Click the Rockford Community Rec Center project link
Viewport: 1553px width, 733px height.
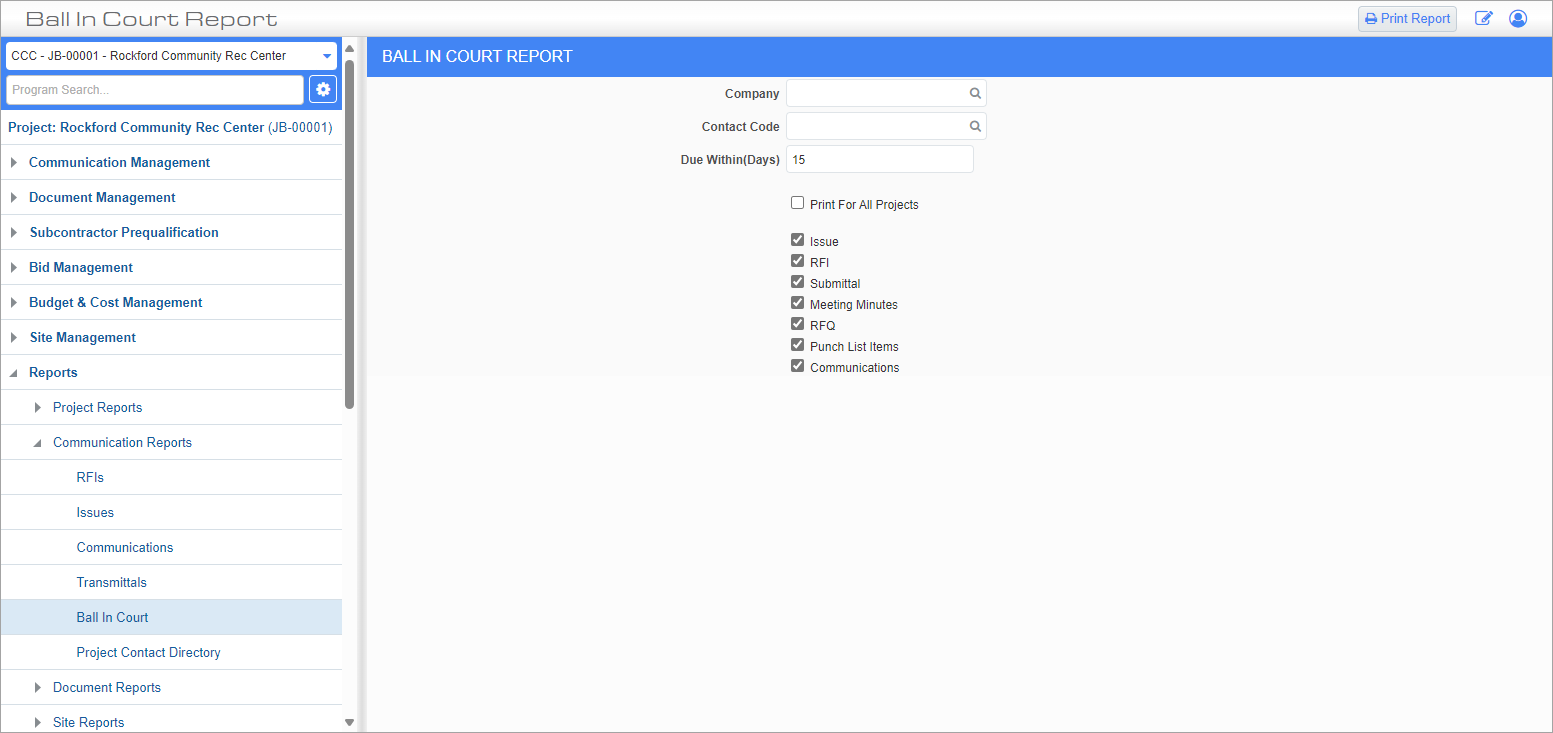click(162, 128)
